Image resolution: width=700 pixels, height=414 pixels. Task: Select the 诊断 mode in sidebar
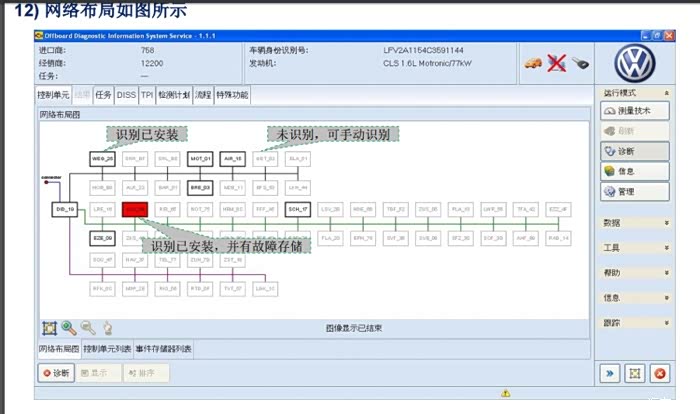coord(635,151)
